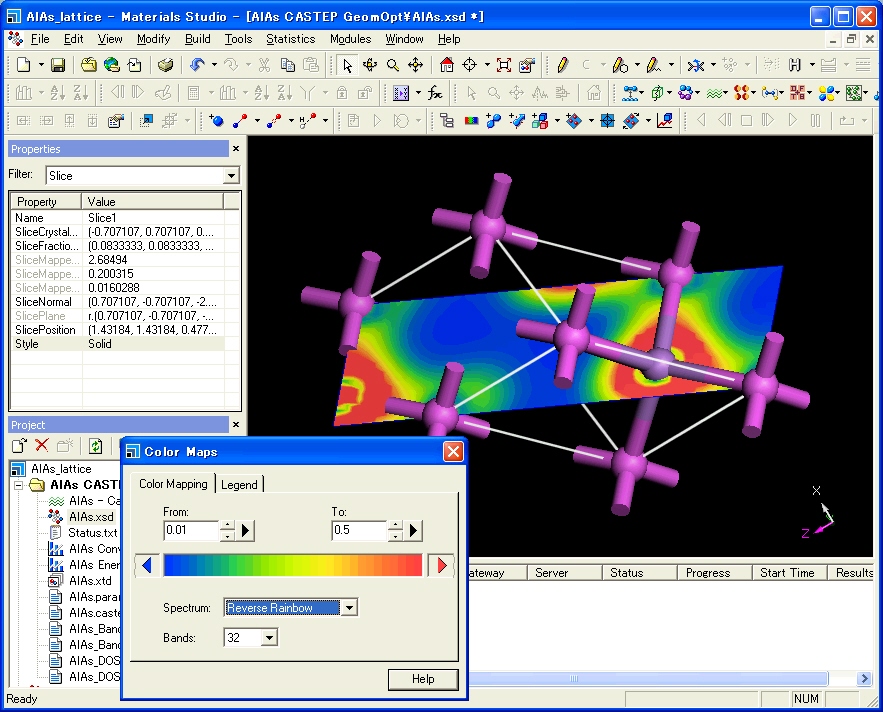Viewport: 883px width, 712px height.
Task: Click the Measure Distance tool icon
Action: pos(240,121)
